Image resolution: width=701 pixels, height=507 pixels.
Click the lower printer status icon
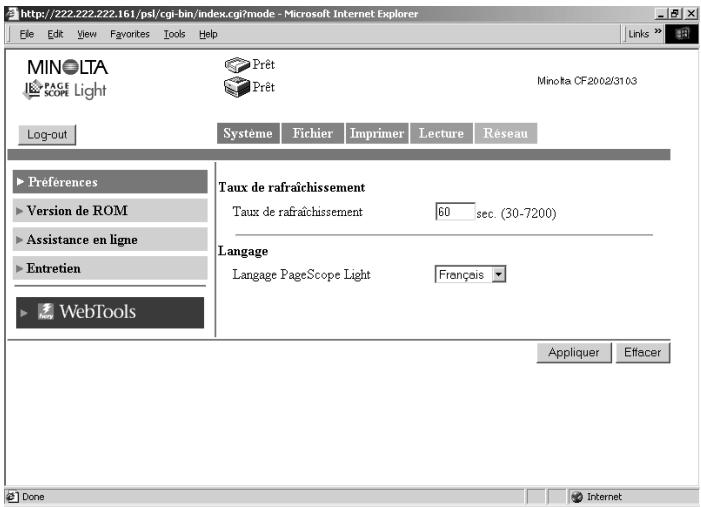(x=237, y=87)
